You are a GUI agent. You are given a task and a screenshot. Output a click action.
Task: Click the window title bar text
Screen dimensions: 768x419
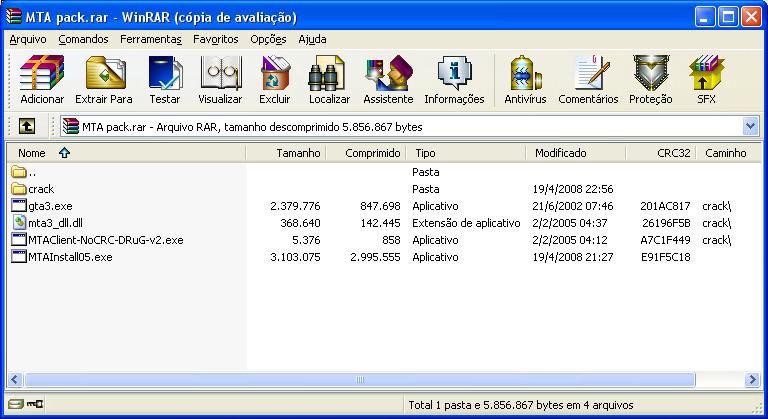[161, 18]
